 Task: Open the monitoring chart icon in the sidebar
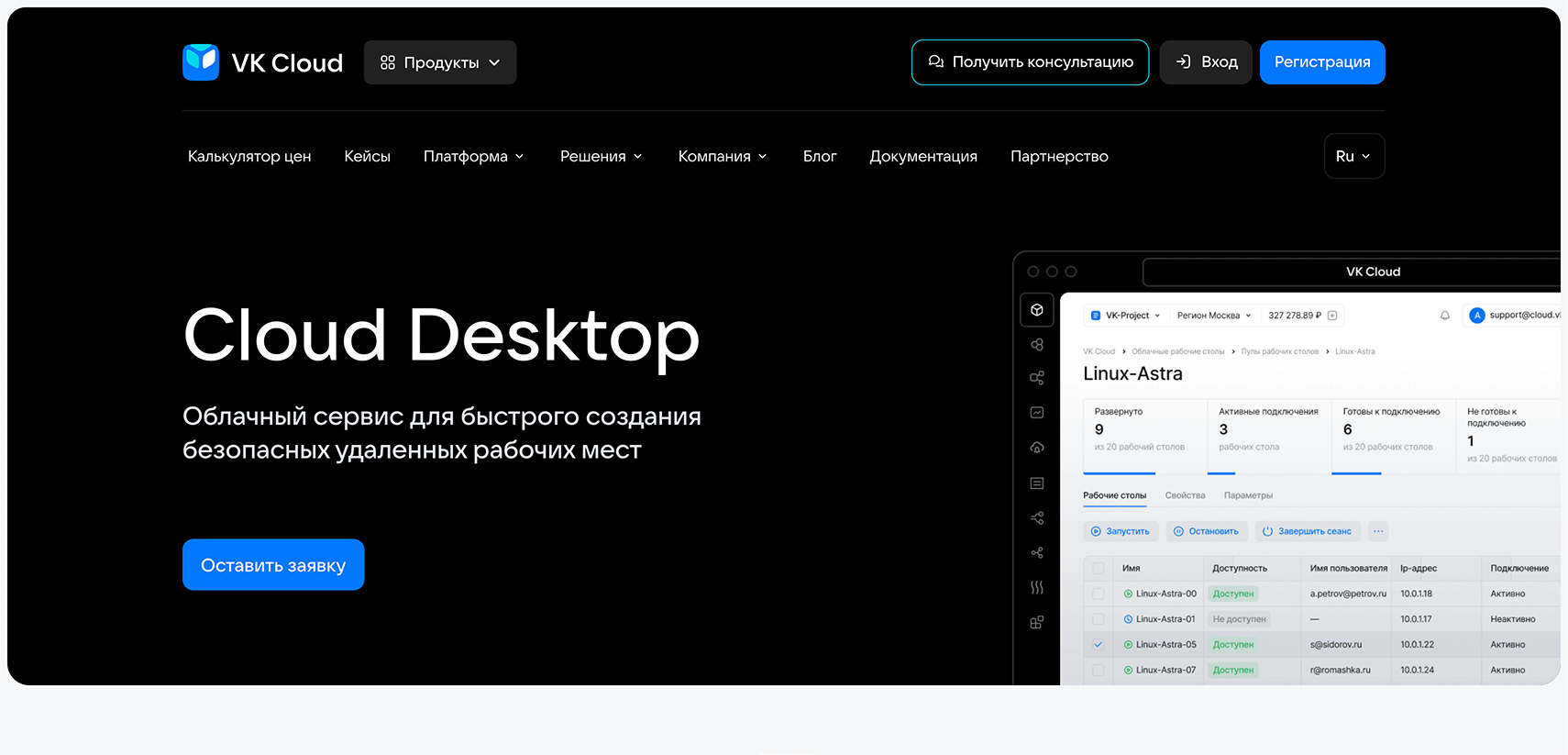[1037, 413]
